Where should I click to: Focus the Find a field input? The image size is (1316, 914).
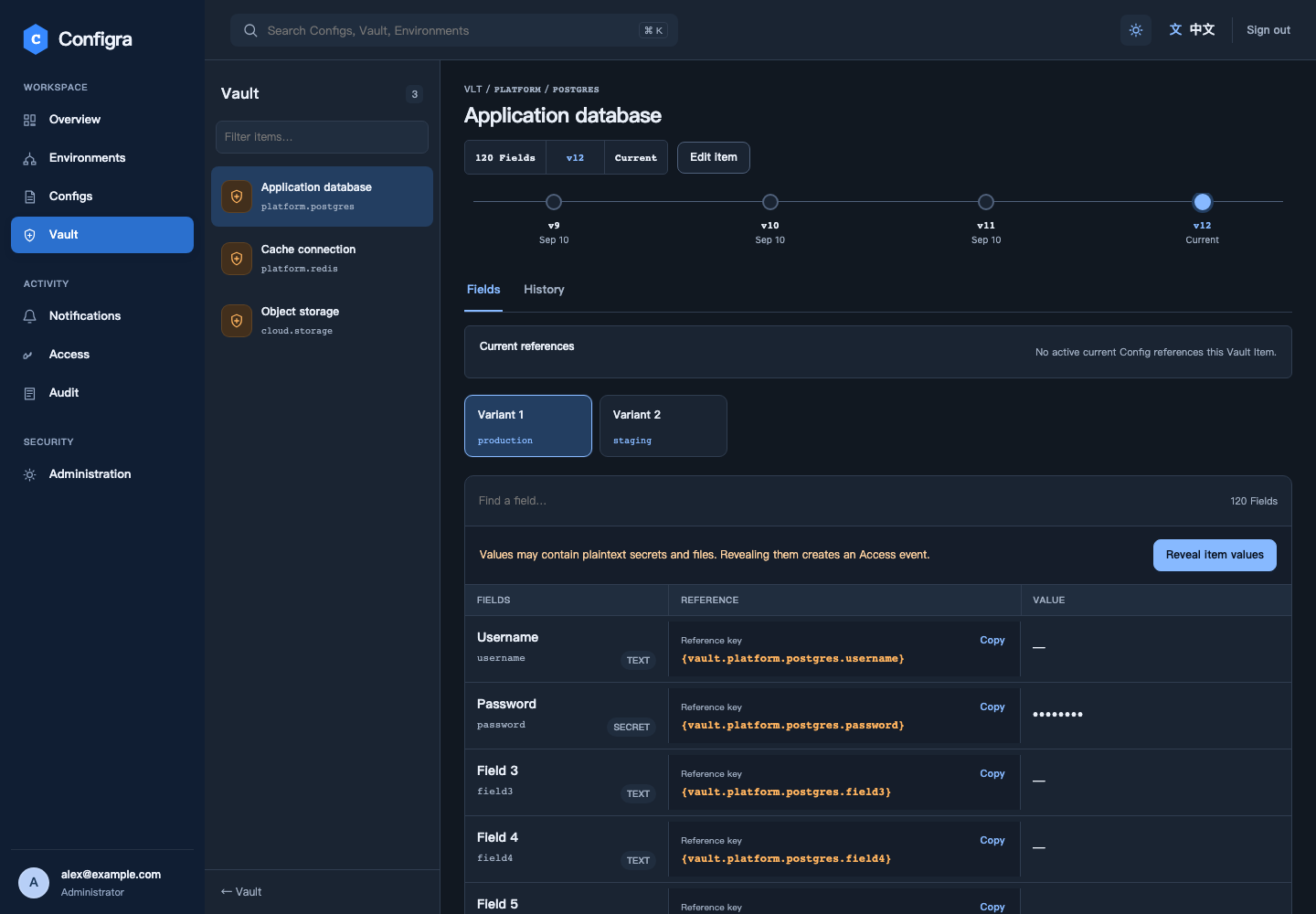(x=841, y=501)
